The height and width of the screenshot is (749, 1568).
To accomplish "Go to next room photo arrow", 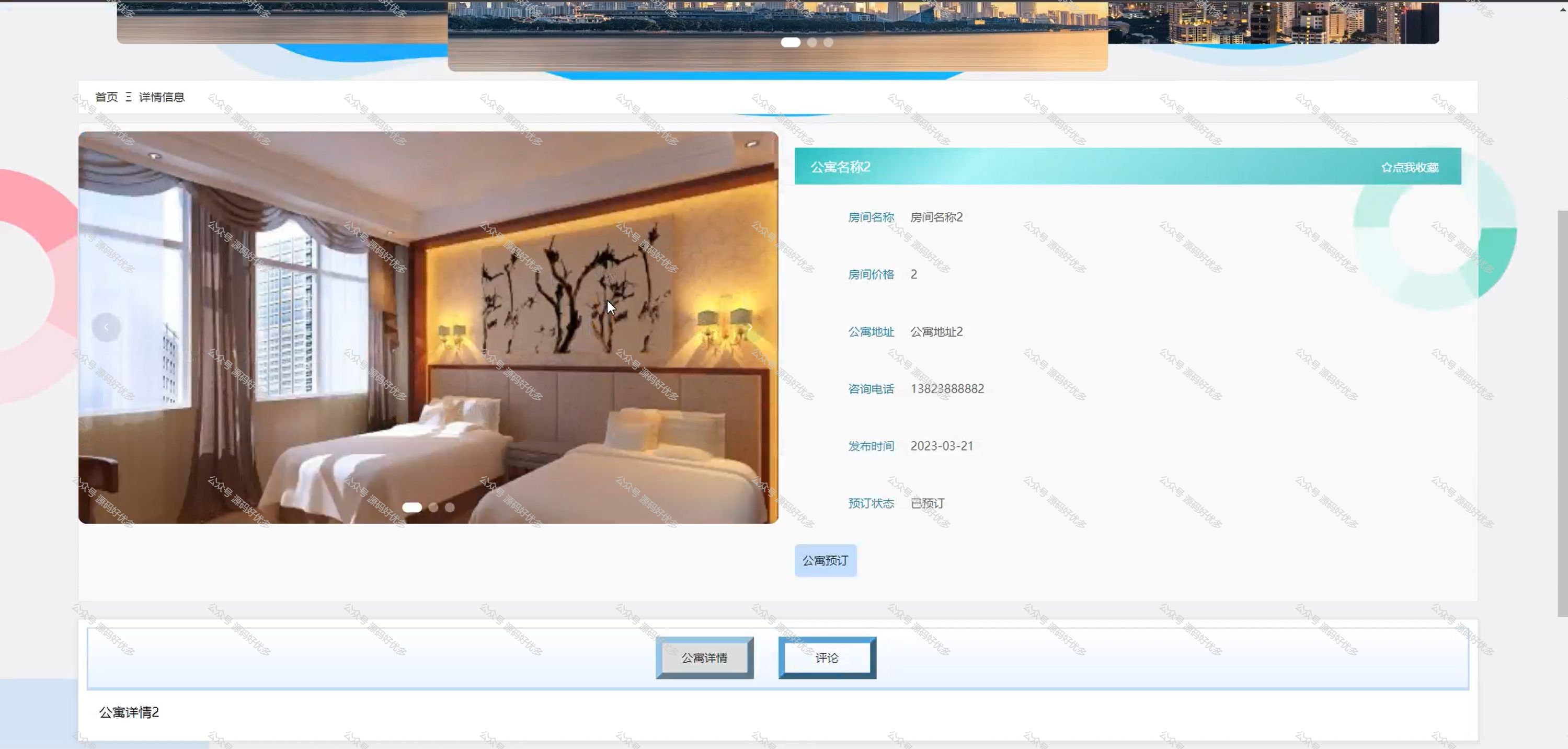I will 750,327.
